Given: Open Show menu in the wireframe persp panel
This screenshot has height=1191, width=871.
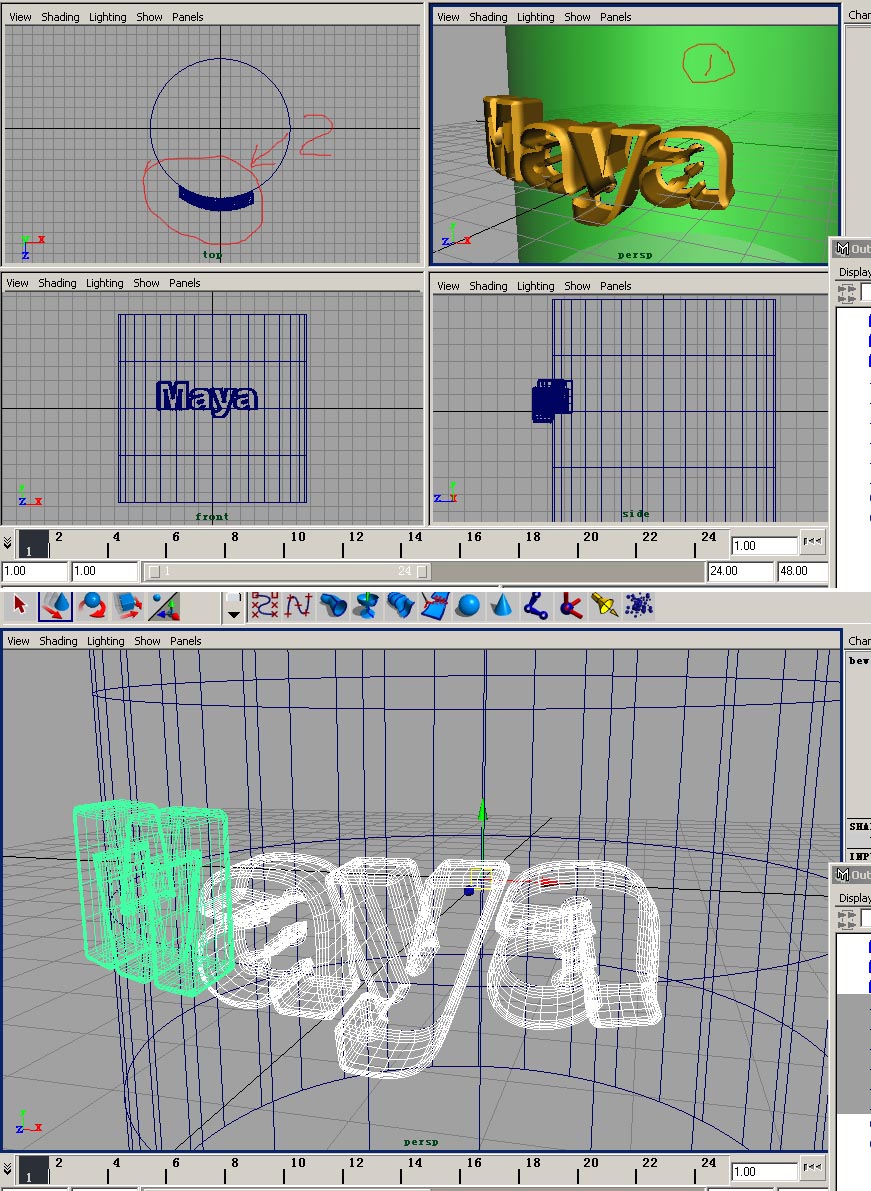Looking at the screenshot, I should [x=147, y=641].
